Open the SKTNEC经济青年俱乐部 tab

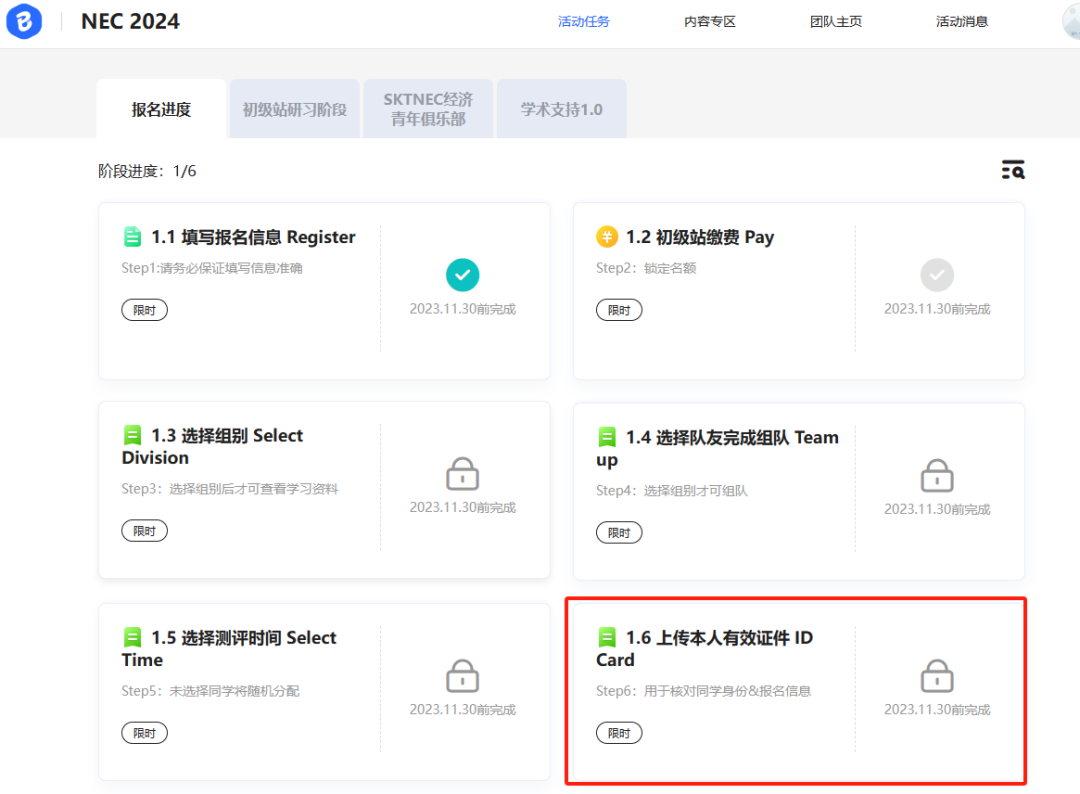point(428,109)
